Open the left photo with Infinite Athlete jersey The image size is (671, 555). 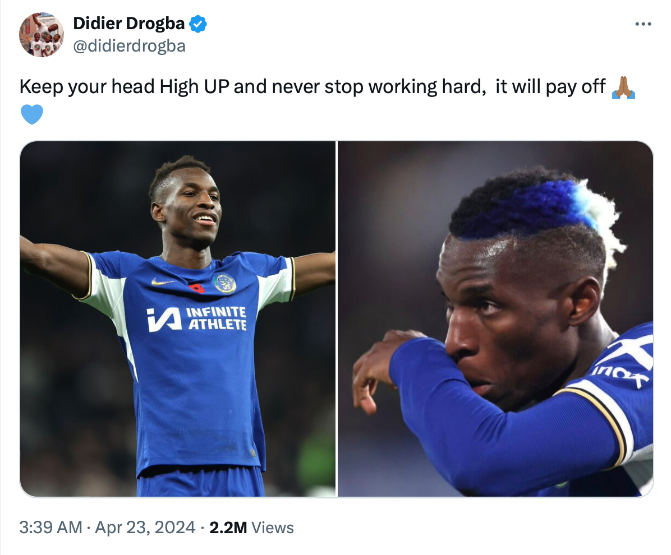[178, 319]
